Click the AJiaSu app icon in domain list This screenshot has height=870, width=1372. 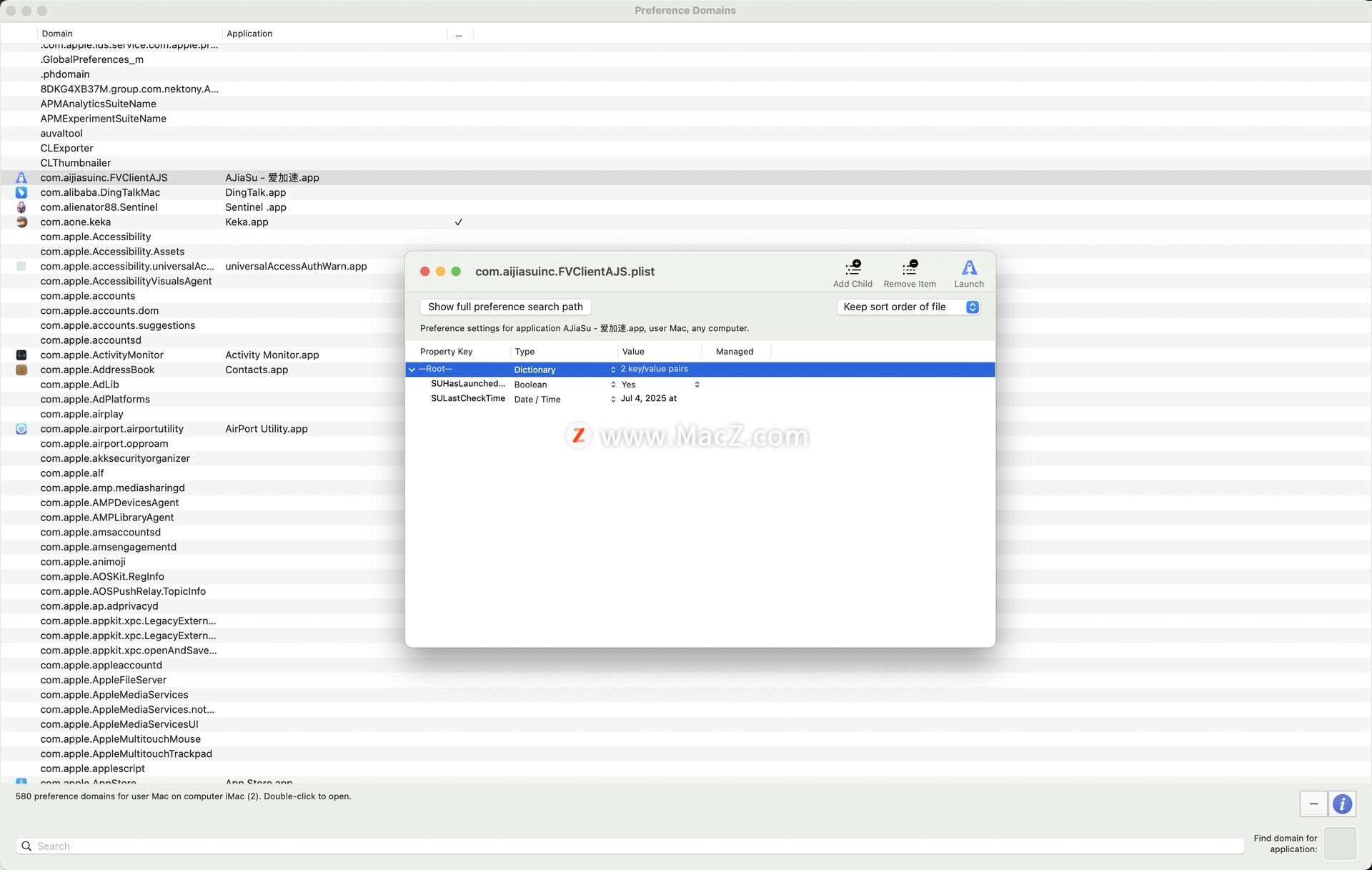tap(21, 178)
